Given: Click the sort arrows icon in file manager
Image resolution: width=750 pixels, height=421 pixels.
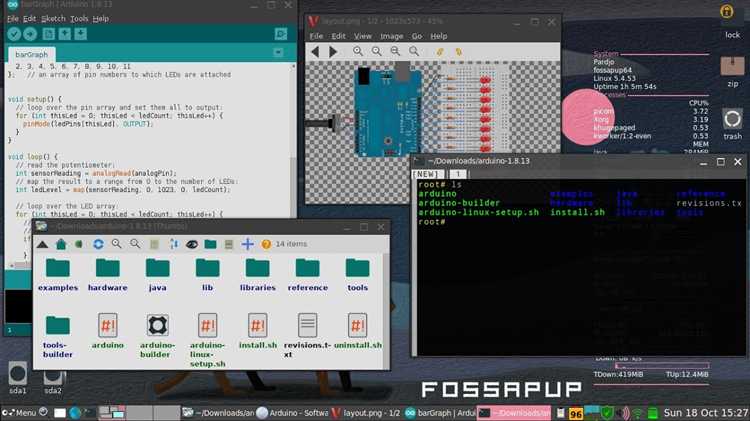Looking at the screenshot, I should [174, 244].
